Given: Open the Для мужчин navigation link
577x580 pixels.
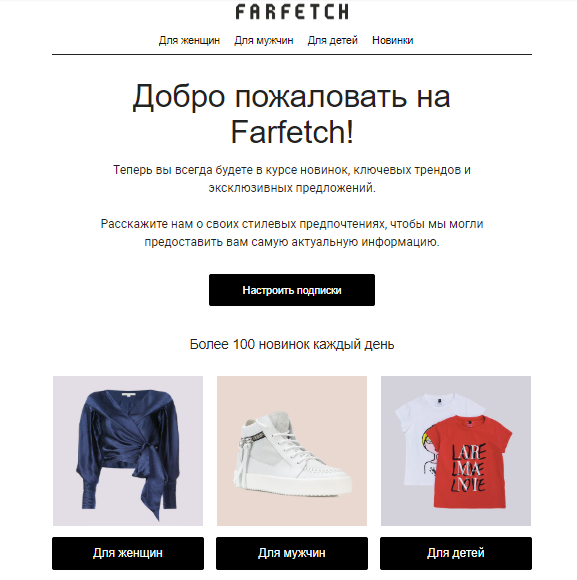Looking at the screenshot, I should [264, 40].
